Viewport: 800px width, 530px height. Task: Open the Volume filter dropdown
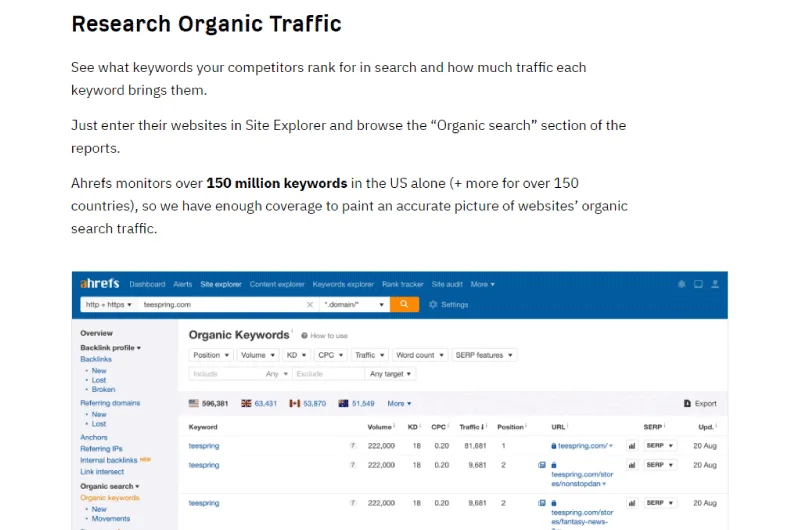tap(258, 355)
